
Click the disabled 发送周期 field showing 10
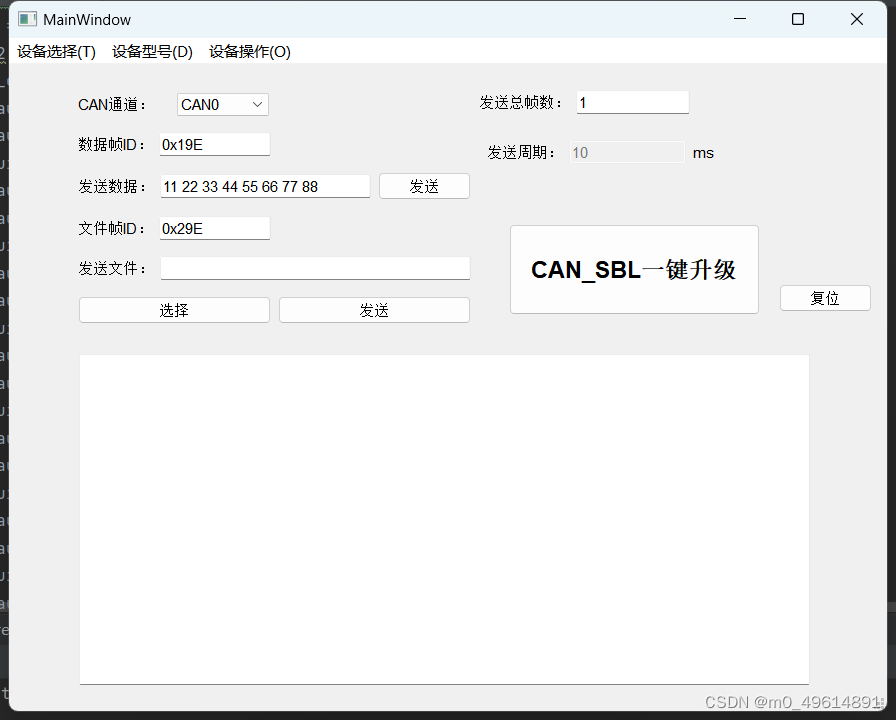[627, 152]
